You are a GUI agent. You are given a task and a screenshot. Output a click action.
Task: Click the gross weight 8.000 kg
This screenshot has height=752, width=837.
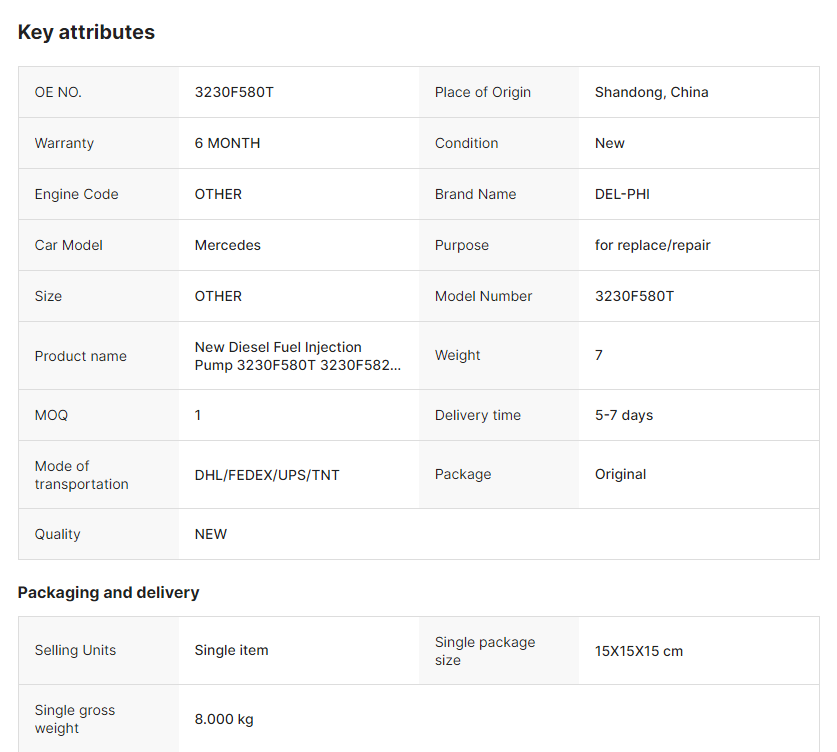[224, 719]
